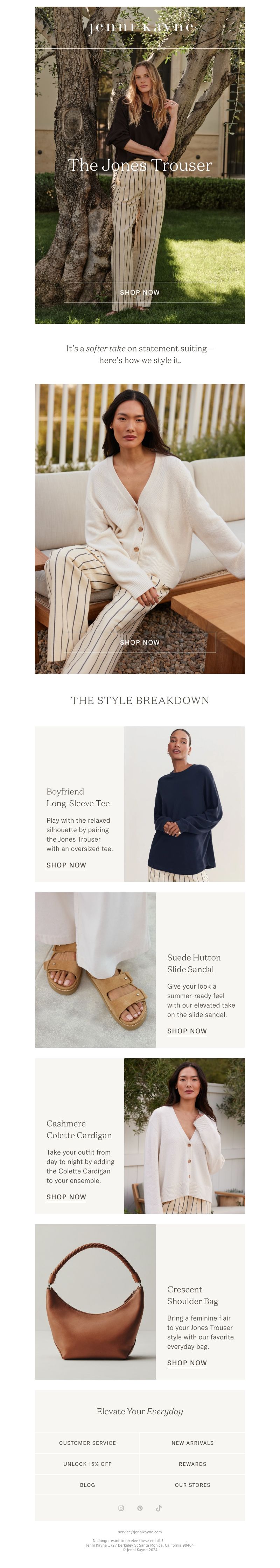Click the Jenni Kayne logo at top

140,27
